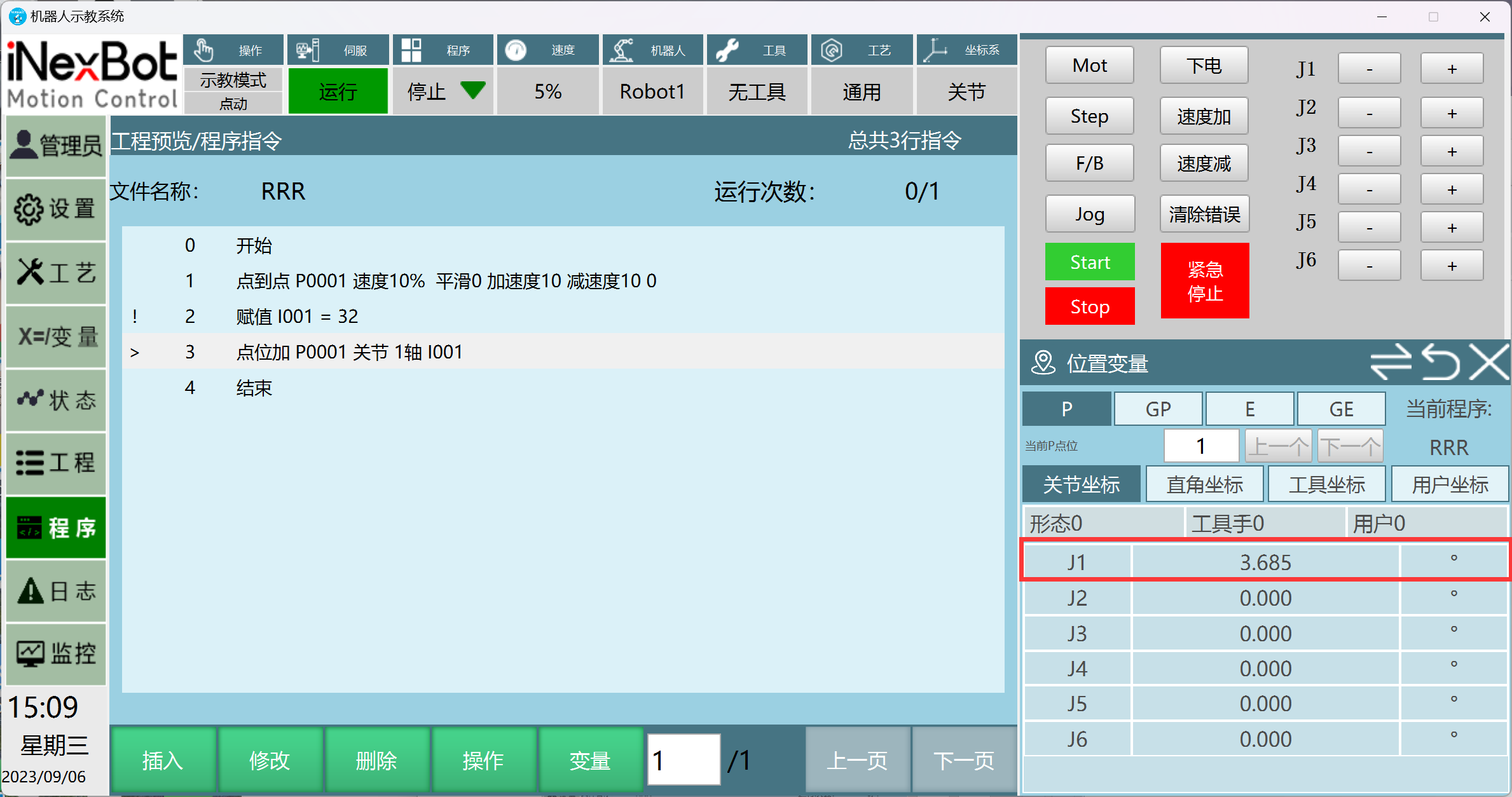Click the undo arrow icon in position panel

click(x=1440, y=362)
